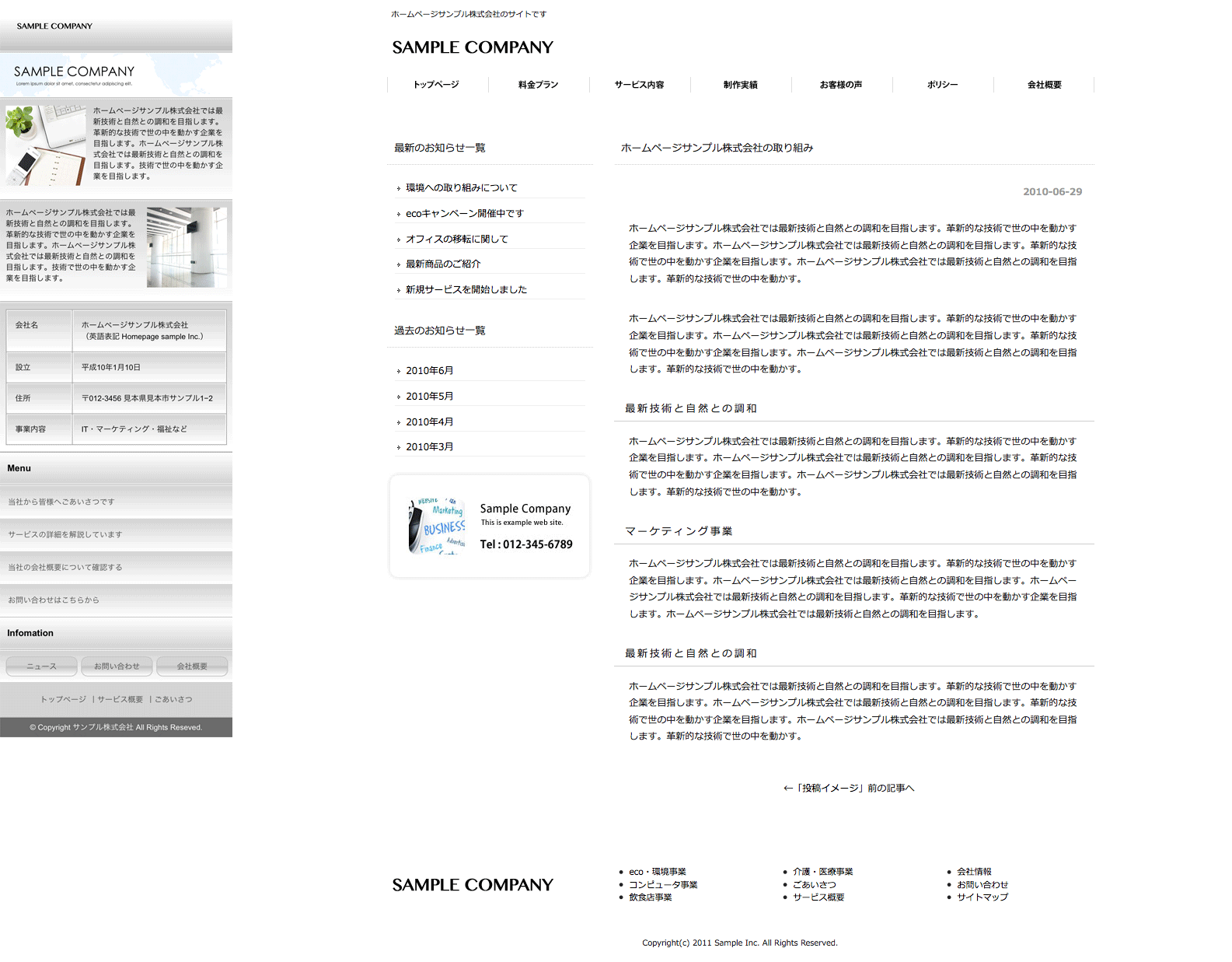This screenshot has width=1232, height=962.
Task: Open the 会社概要 navigation menu item
Action: pos(1044,85)
